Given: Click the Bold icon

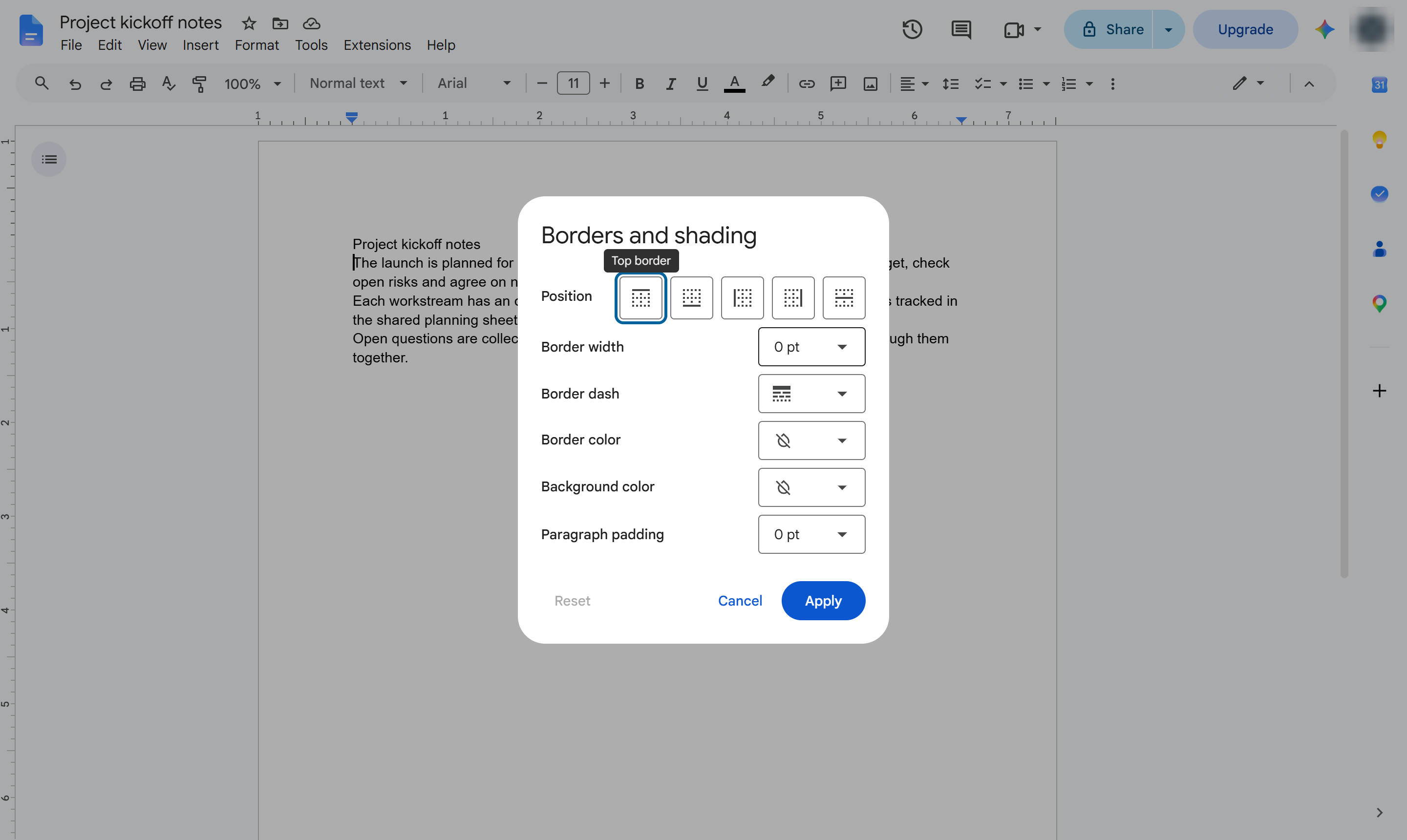Looking at the screenshot, I should point(639,84).
